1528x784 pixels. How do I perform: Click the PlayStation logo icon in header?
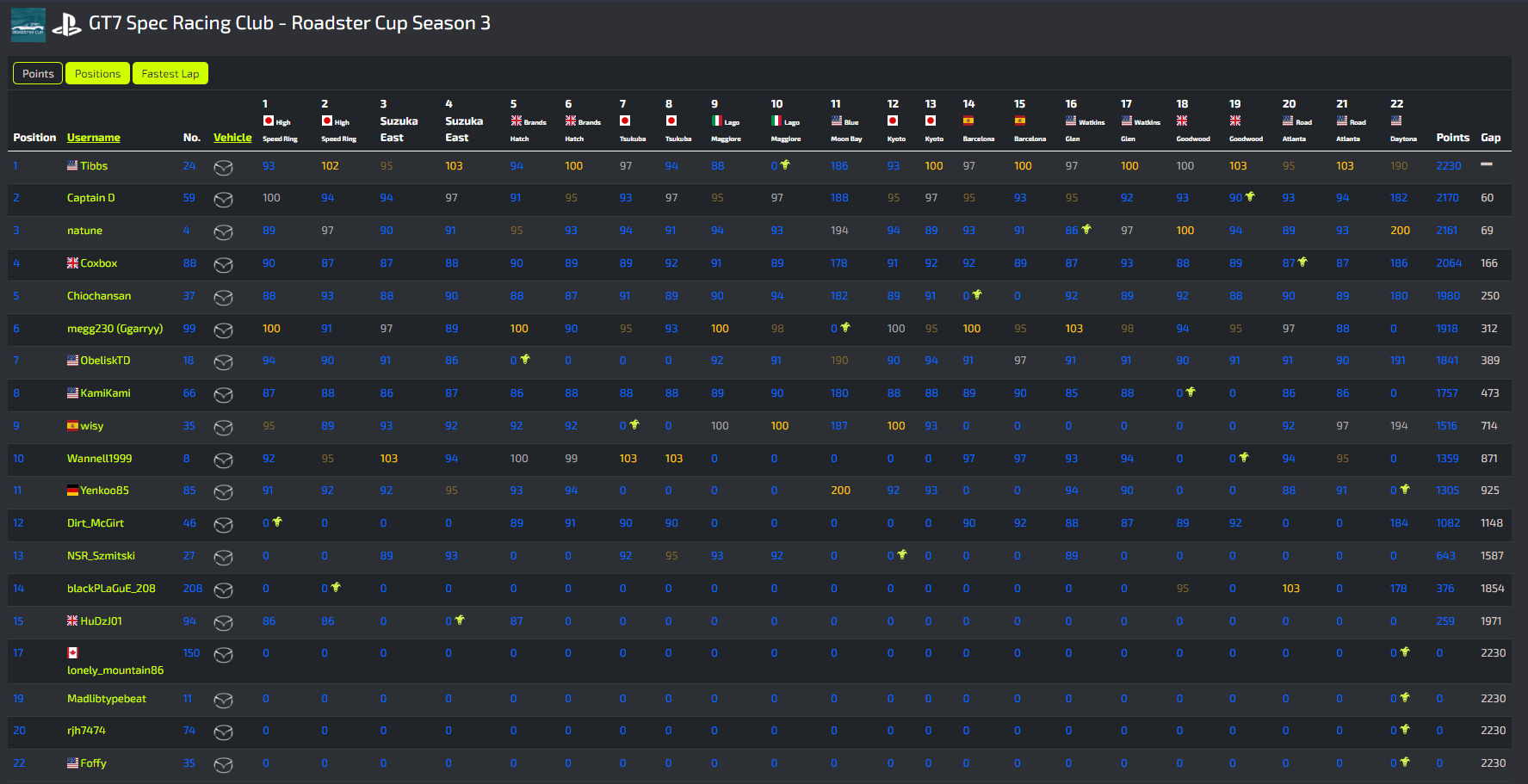click(x=66, y=25)
